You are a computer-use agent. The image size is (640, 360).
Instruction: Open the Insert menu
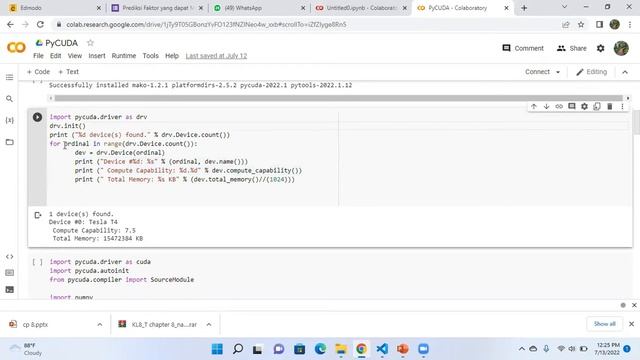point(97,56)
